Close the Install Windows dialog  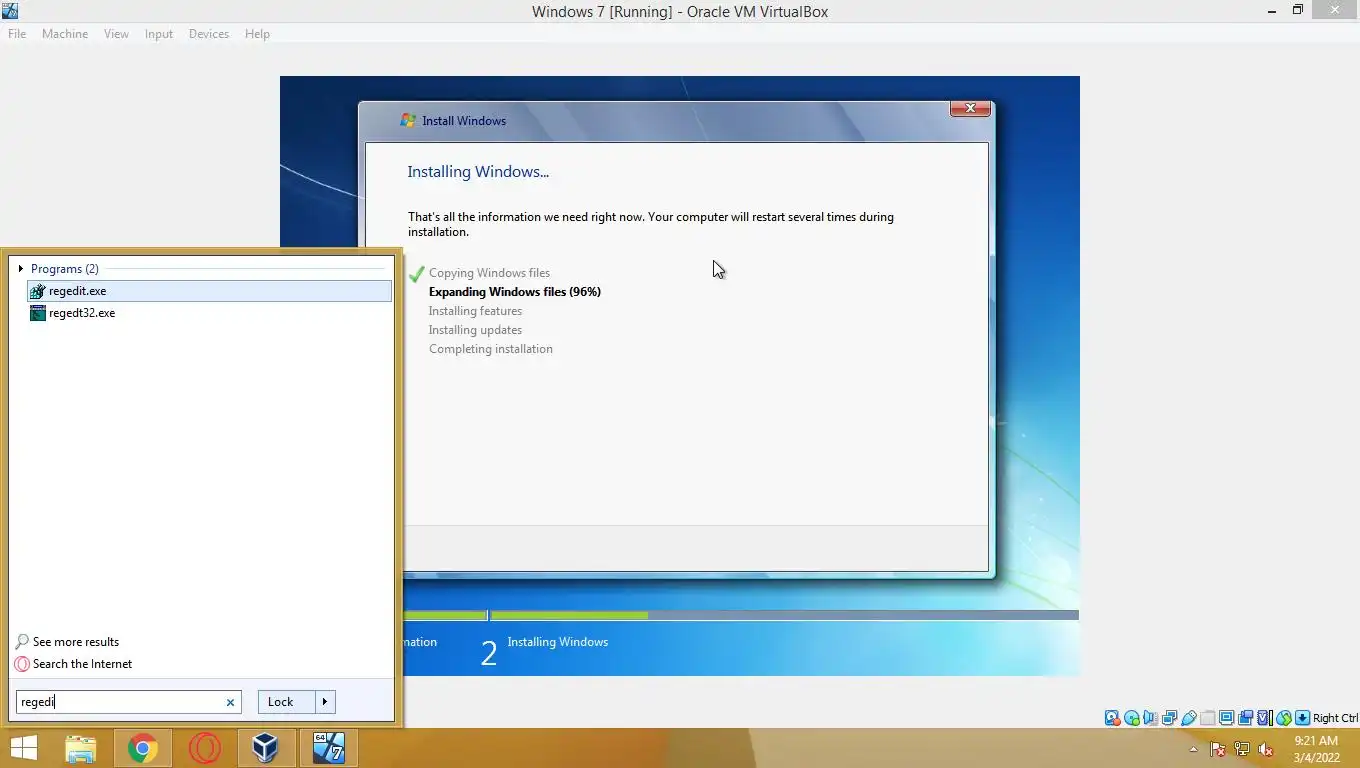pyautogui.click(x=969, y=108)
